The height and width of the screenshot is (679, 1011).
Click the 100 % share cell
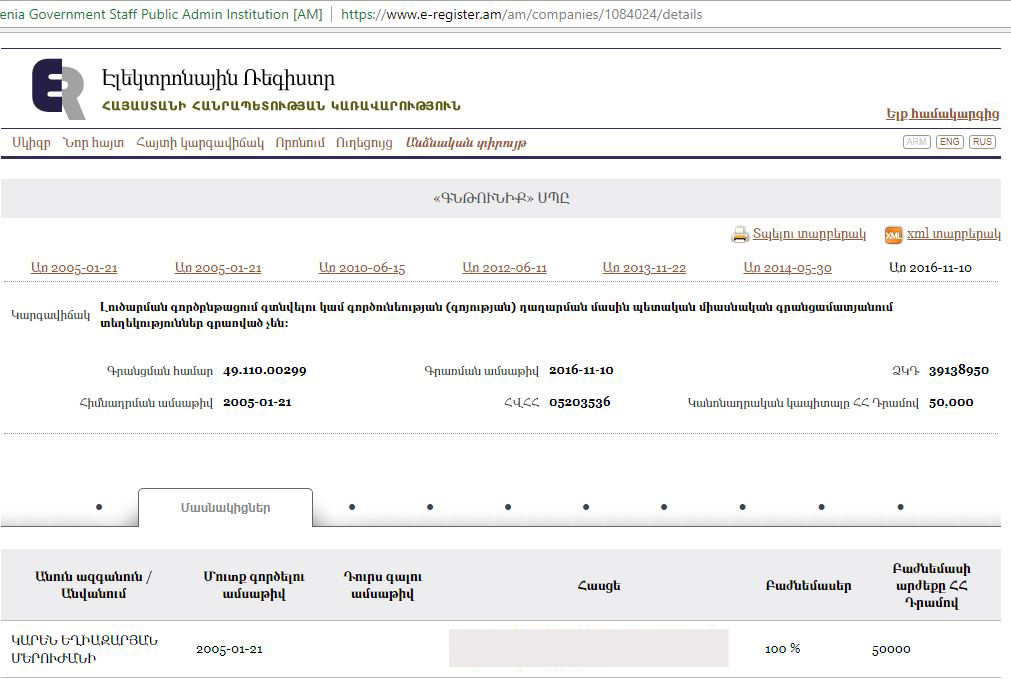tap(782, 649)
